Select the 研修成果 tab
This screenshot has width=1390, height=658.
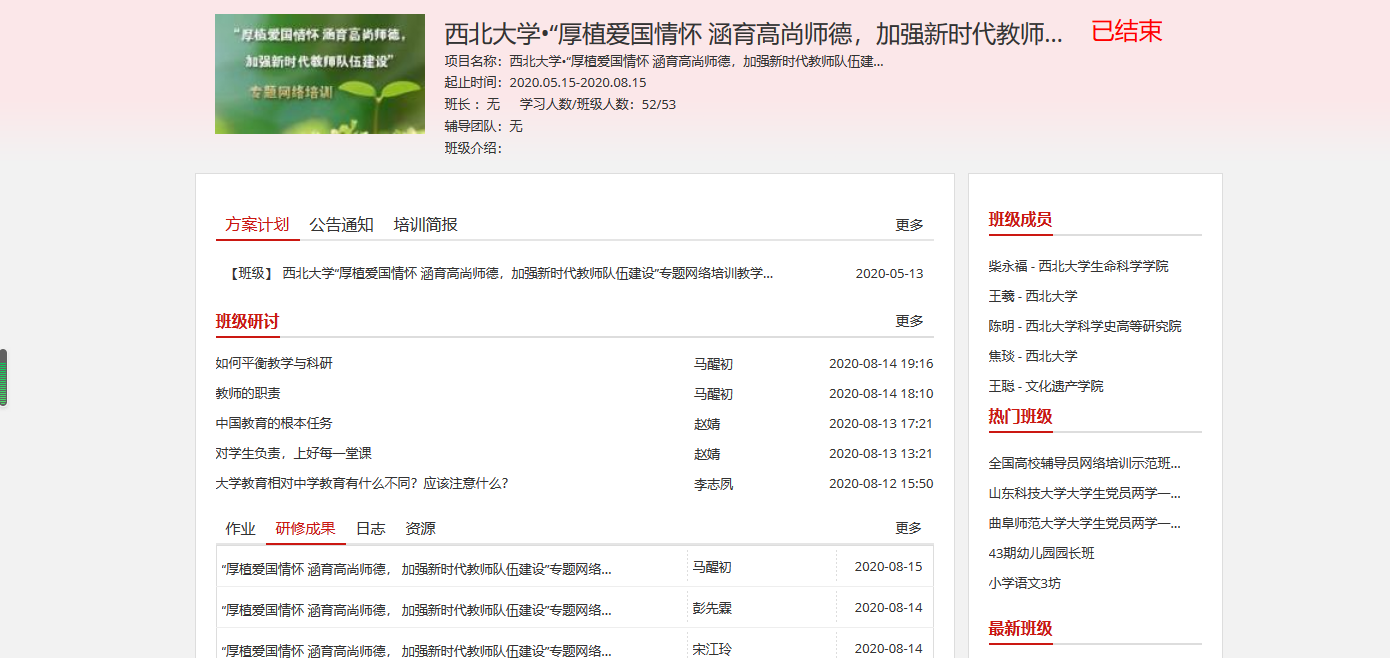click(x=306, y=529)
